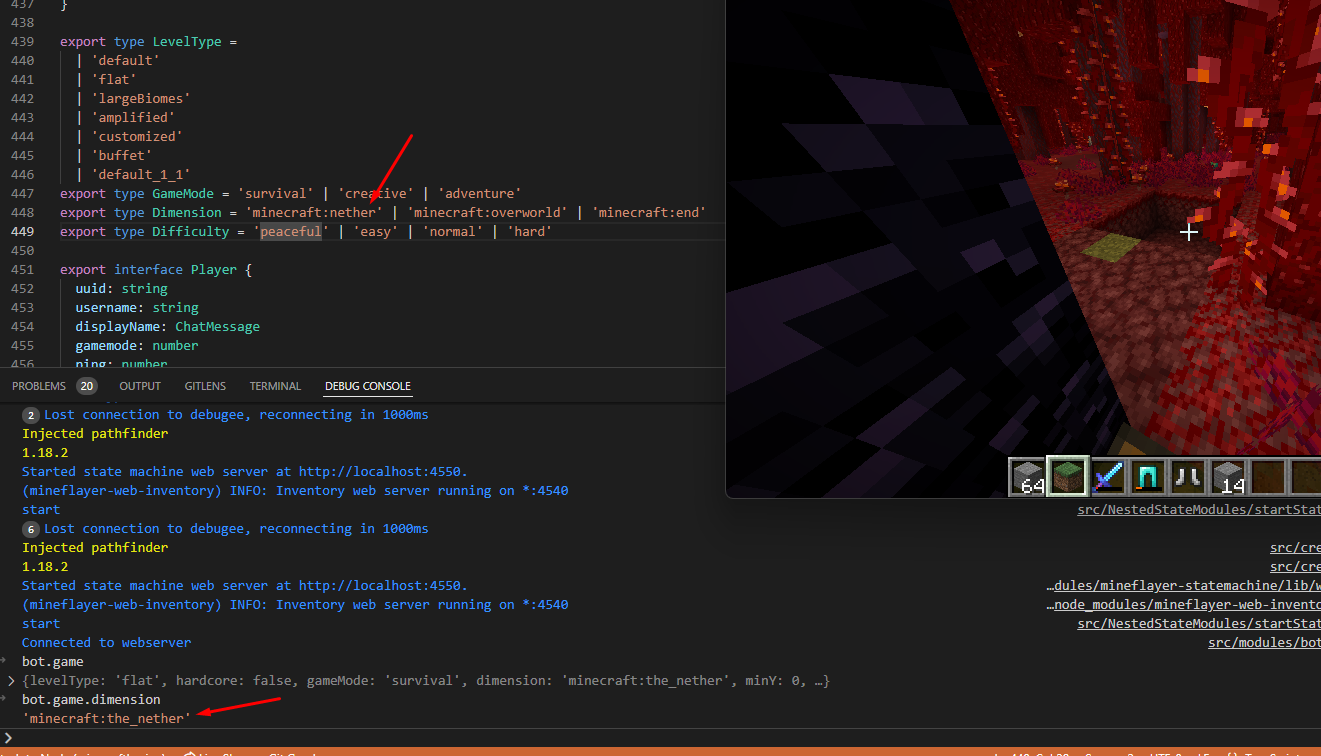Click 'minecraft:overworld' in the Dimension type
Image resolution: width=1321 pixels, height=756 pixels.
488,213
